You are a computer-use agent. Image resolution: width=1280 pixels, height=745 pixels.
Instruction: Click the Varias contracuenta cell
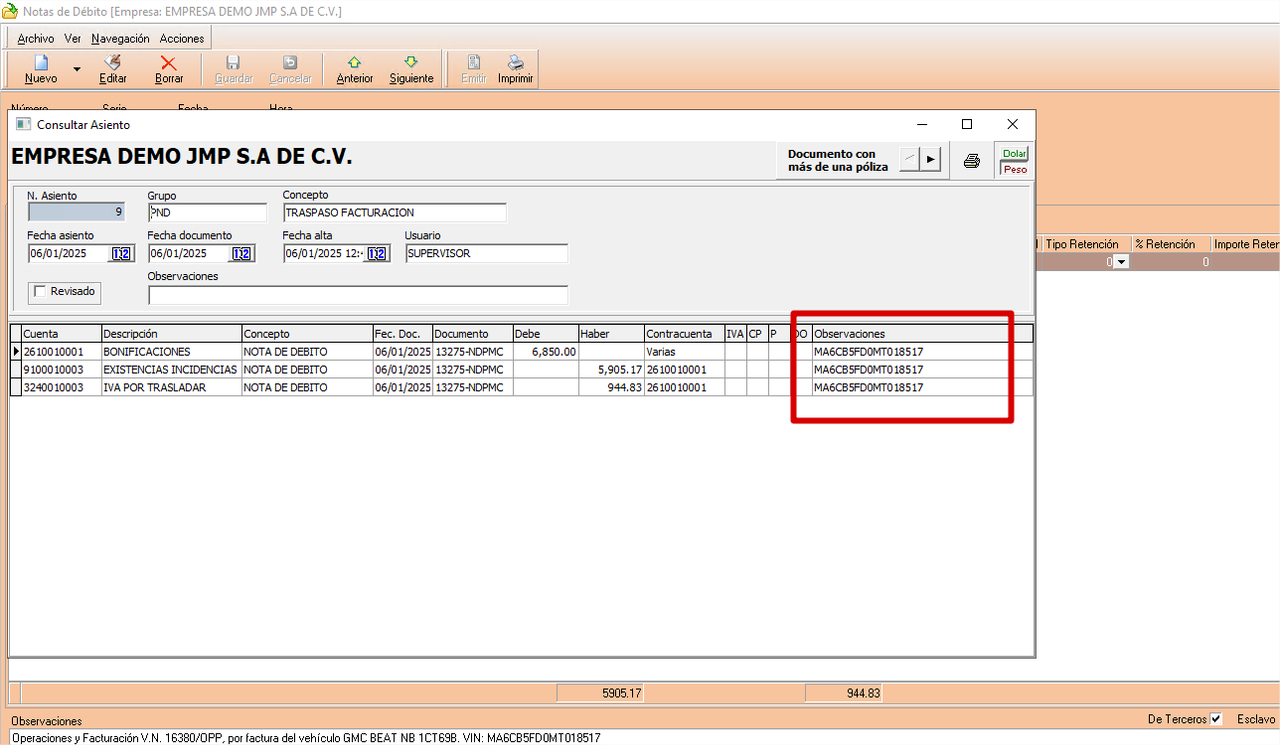click(685, 352)
